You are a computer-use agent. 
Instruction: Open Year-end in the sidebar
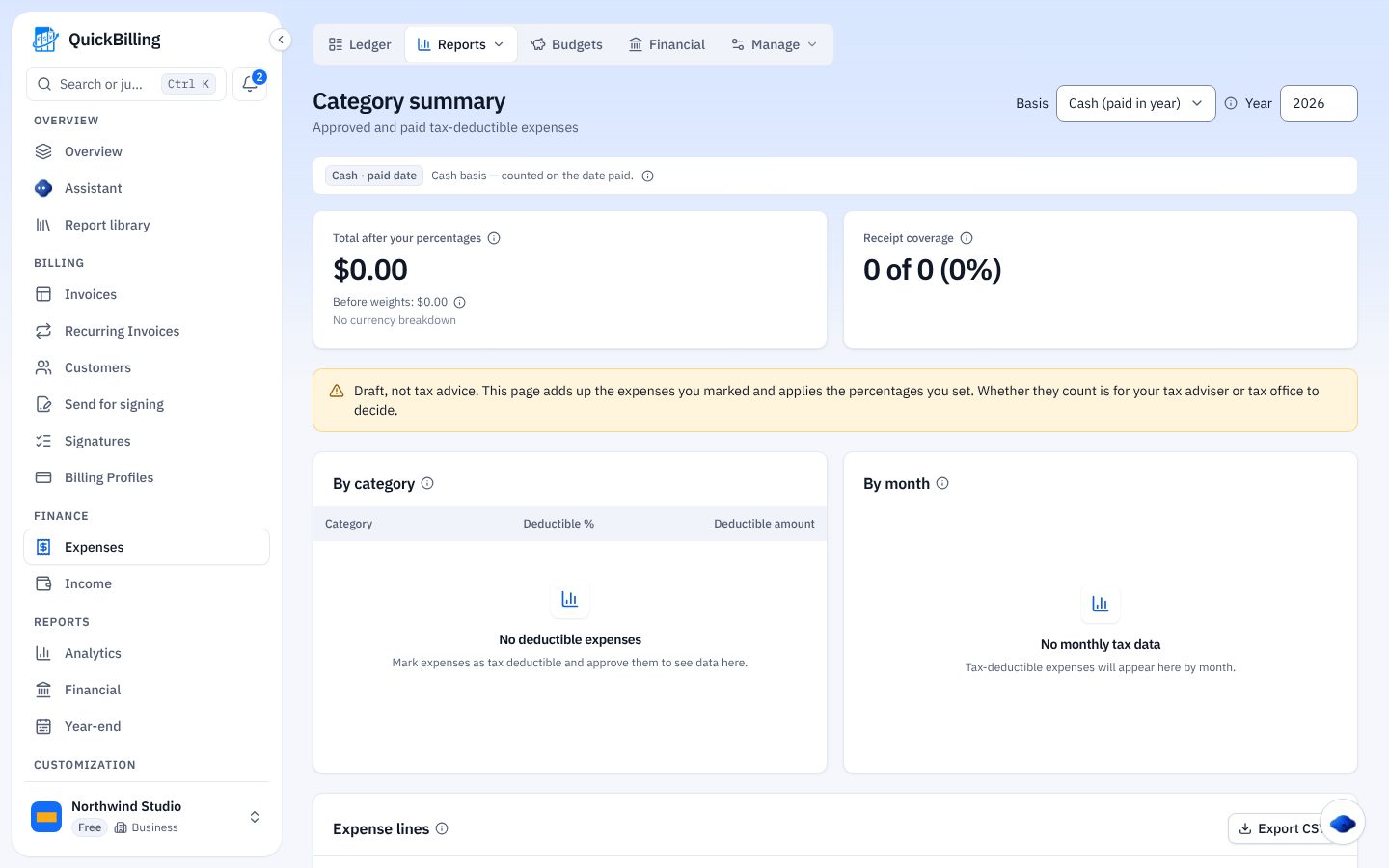coord(147,726)
